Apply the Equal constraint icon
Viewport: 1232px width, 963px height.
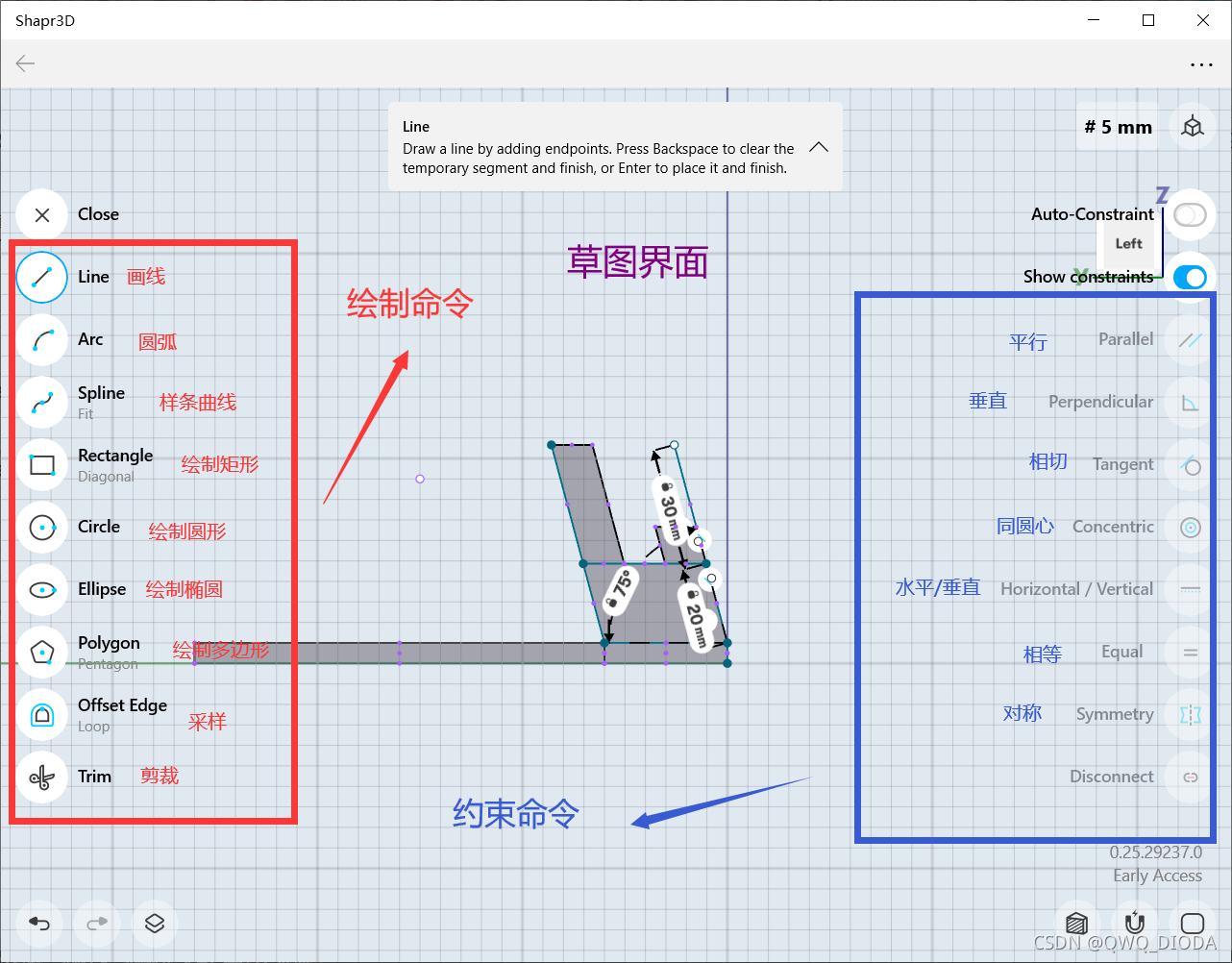(1191, 652)
